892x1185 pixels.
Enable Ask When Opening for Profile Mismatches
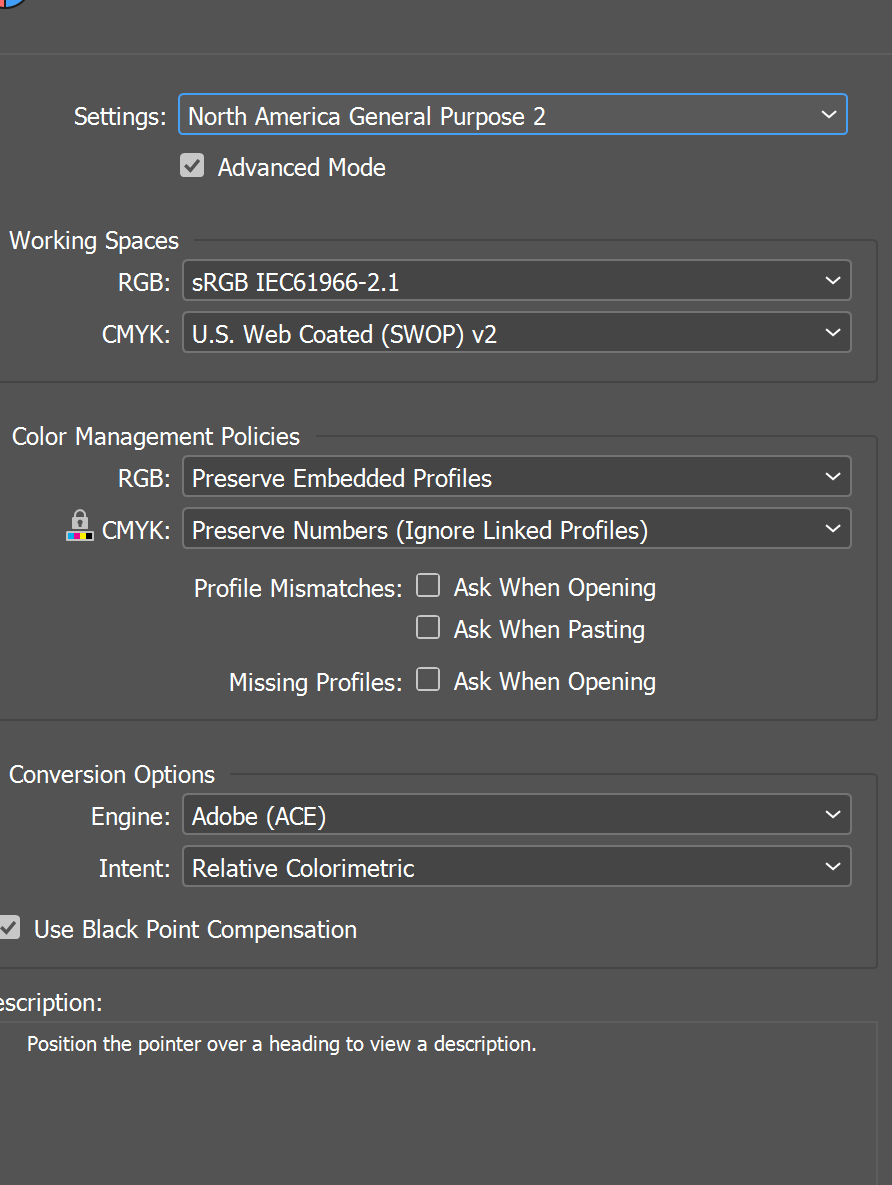428,585
